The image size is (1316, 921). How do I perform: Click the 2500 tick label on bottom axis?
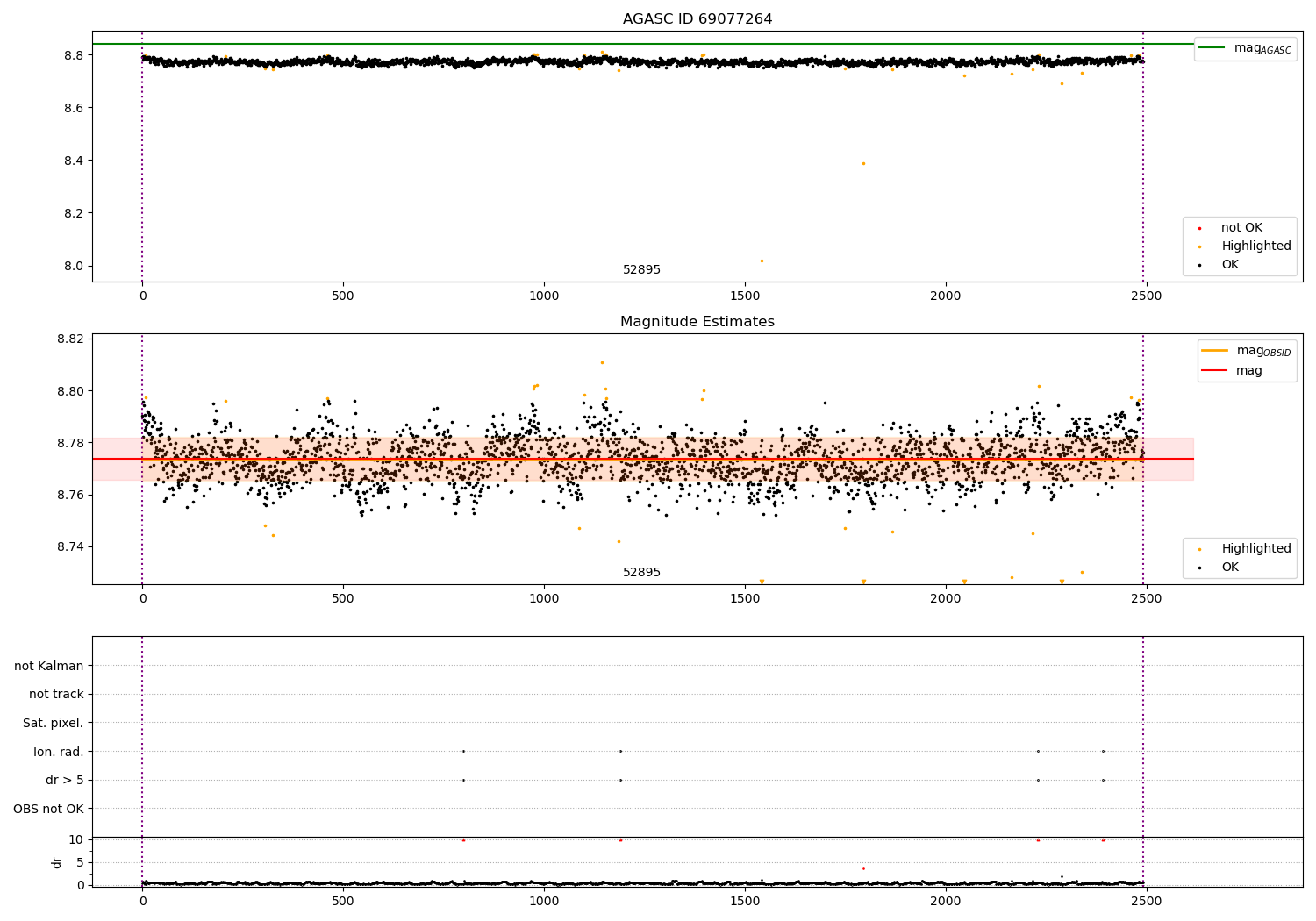pyautogui.click(x=1147, y=900)
